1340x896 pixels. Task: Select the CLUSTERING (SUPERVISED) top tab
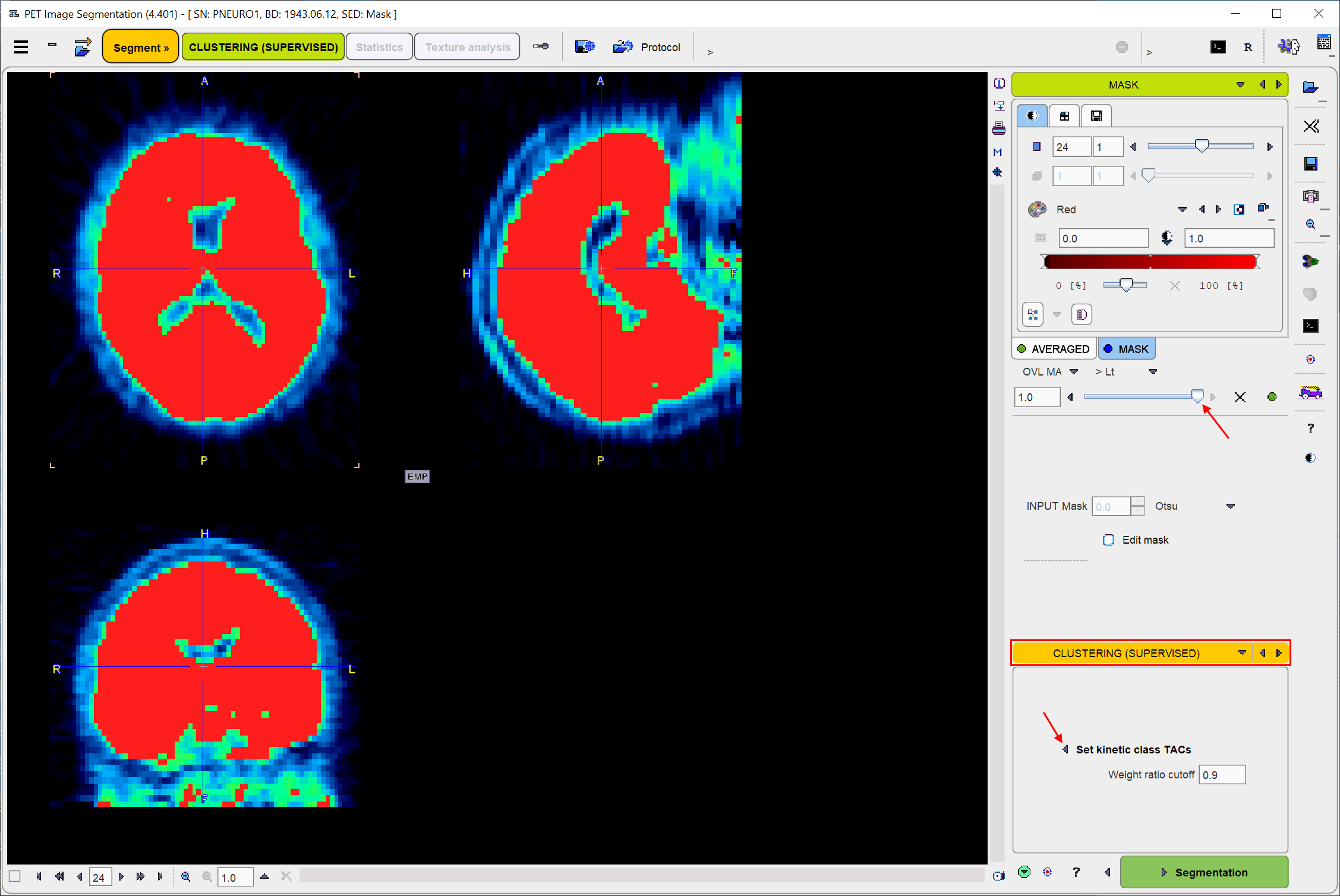[263, 47]
